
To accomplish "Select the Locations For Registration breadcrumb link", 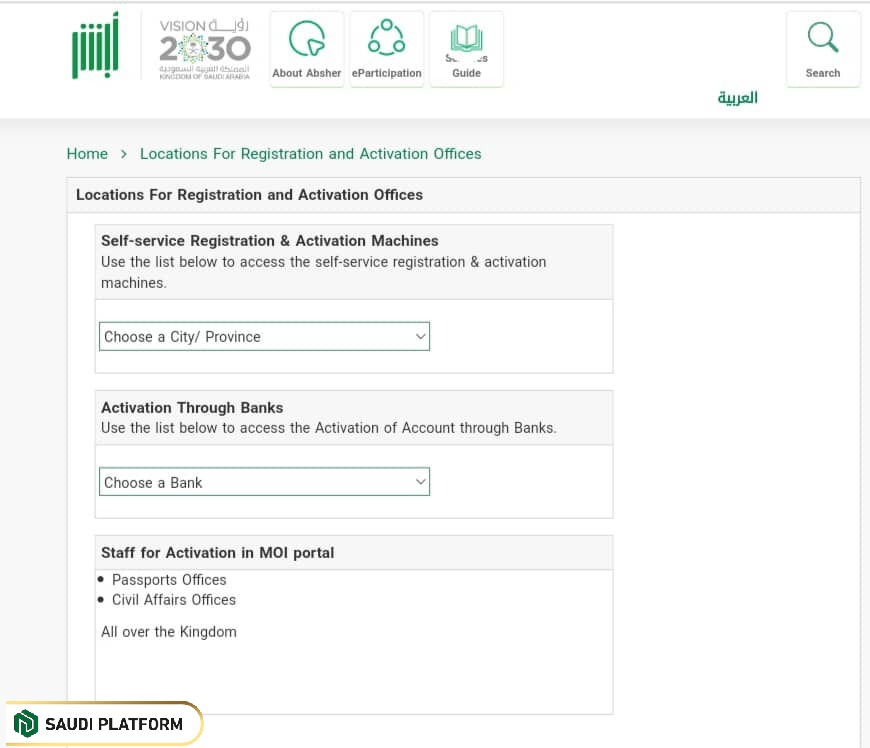I will 310,154.
